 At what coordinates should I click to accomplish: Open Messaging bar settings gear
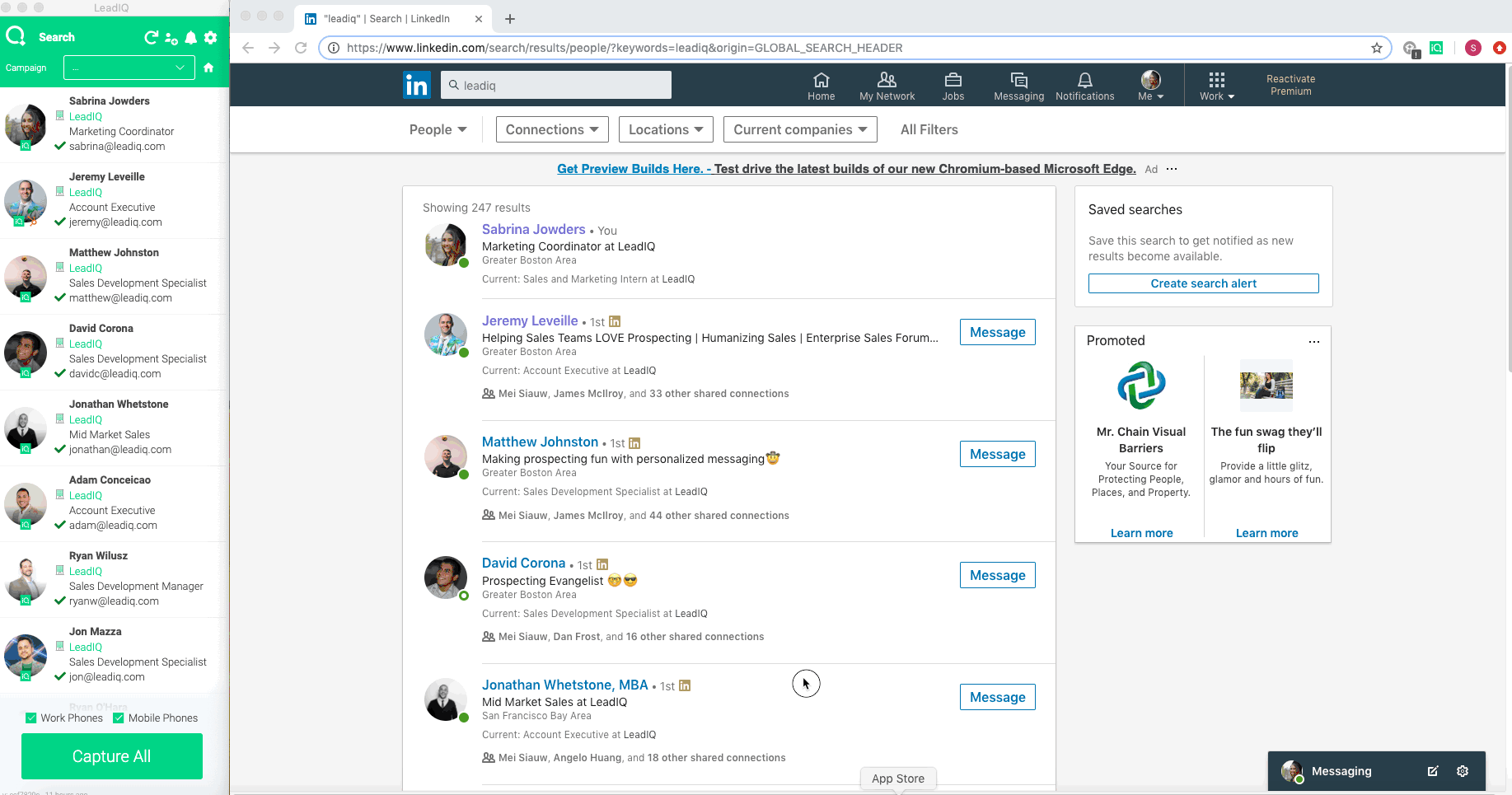pyautogui.click(x=1463, y=771)
